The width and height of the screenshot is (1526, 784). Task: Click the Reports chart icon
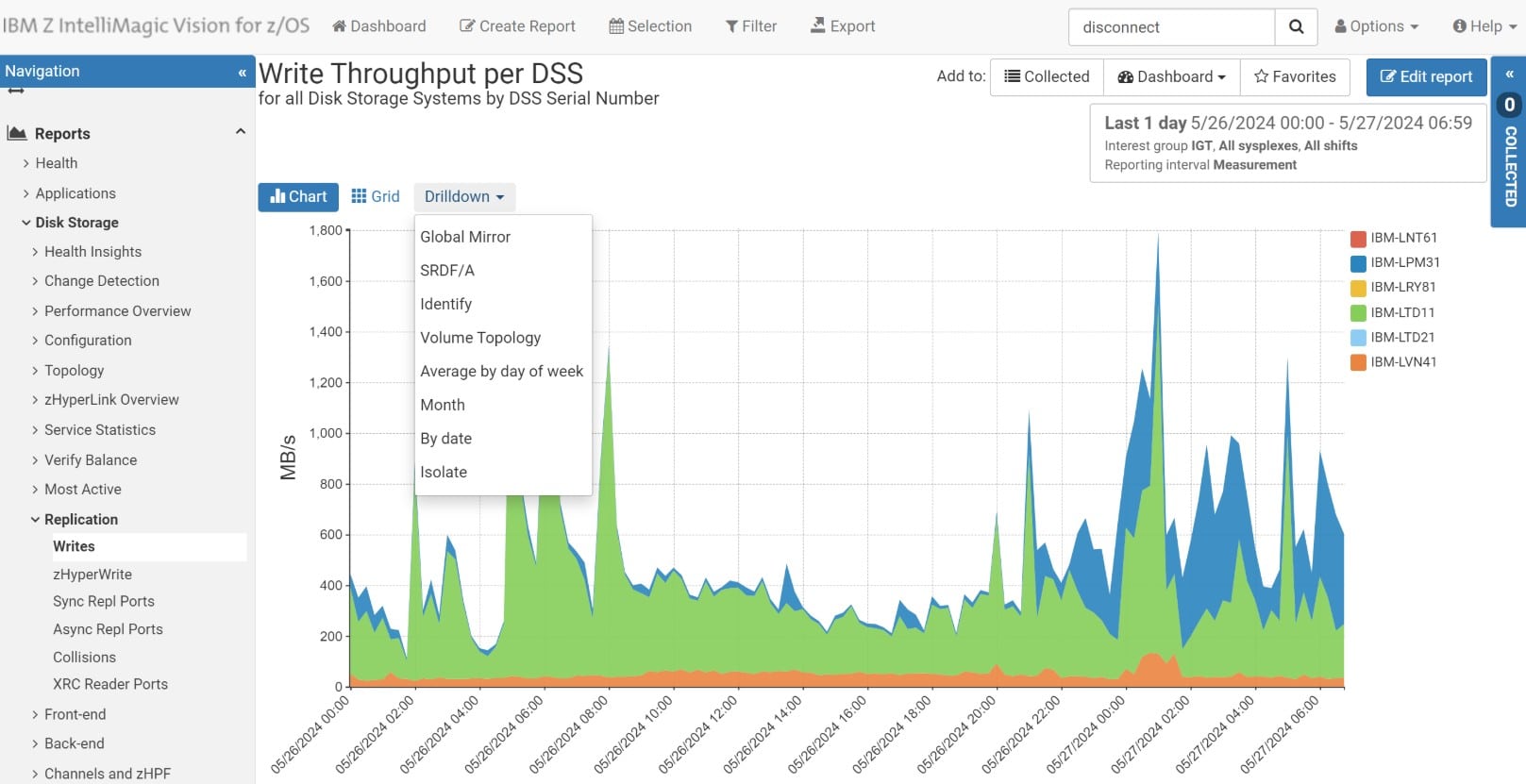(x=17, y=133)
